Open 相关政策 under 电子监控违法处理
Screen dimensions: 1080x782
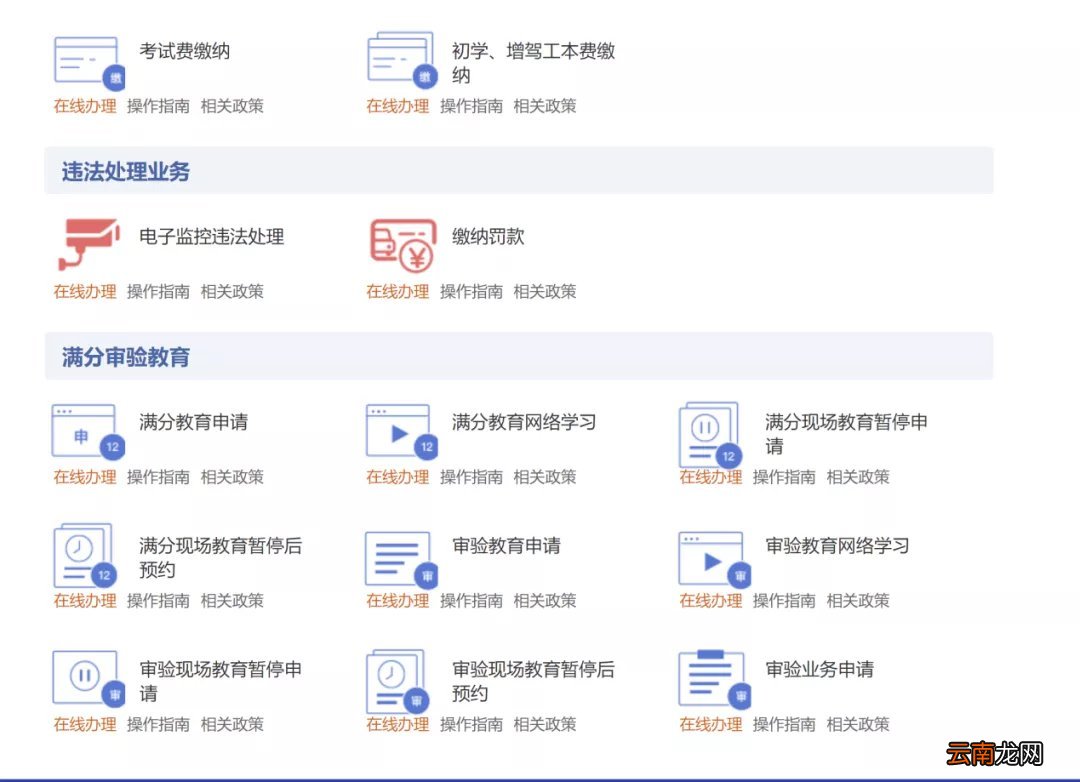232,291
